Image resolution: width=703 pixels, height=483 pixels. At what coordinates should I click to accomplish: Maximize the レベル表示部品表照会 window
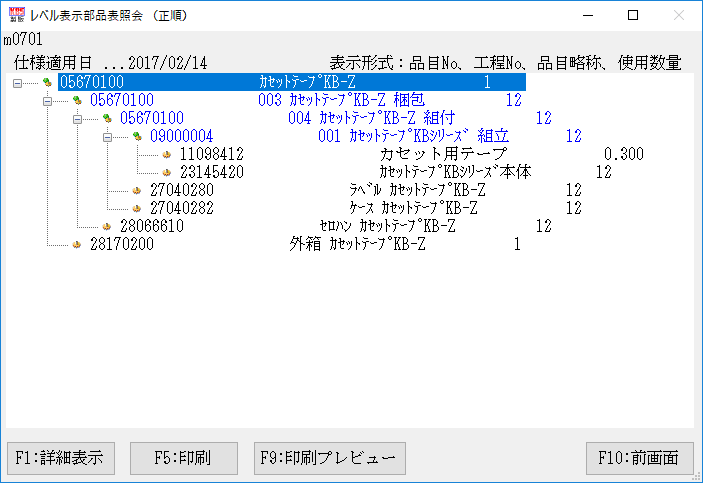pos(633,15)
